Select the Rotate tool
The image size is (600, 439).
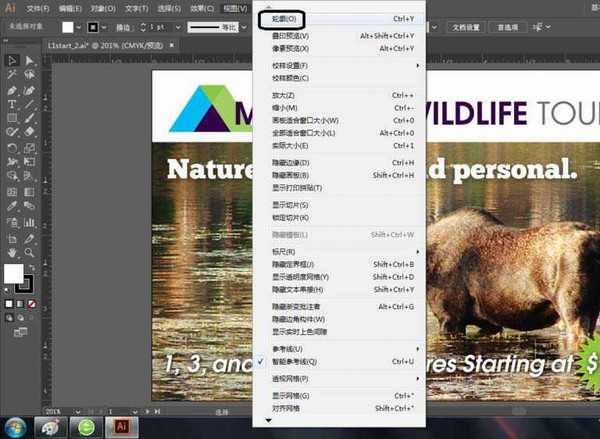[x=12, y=148]
